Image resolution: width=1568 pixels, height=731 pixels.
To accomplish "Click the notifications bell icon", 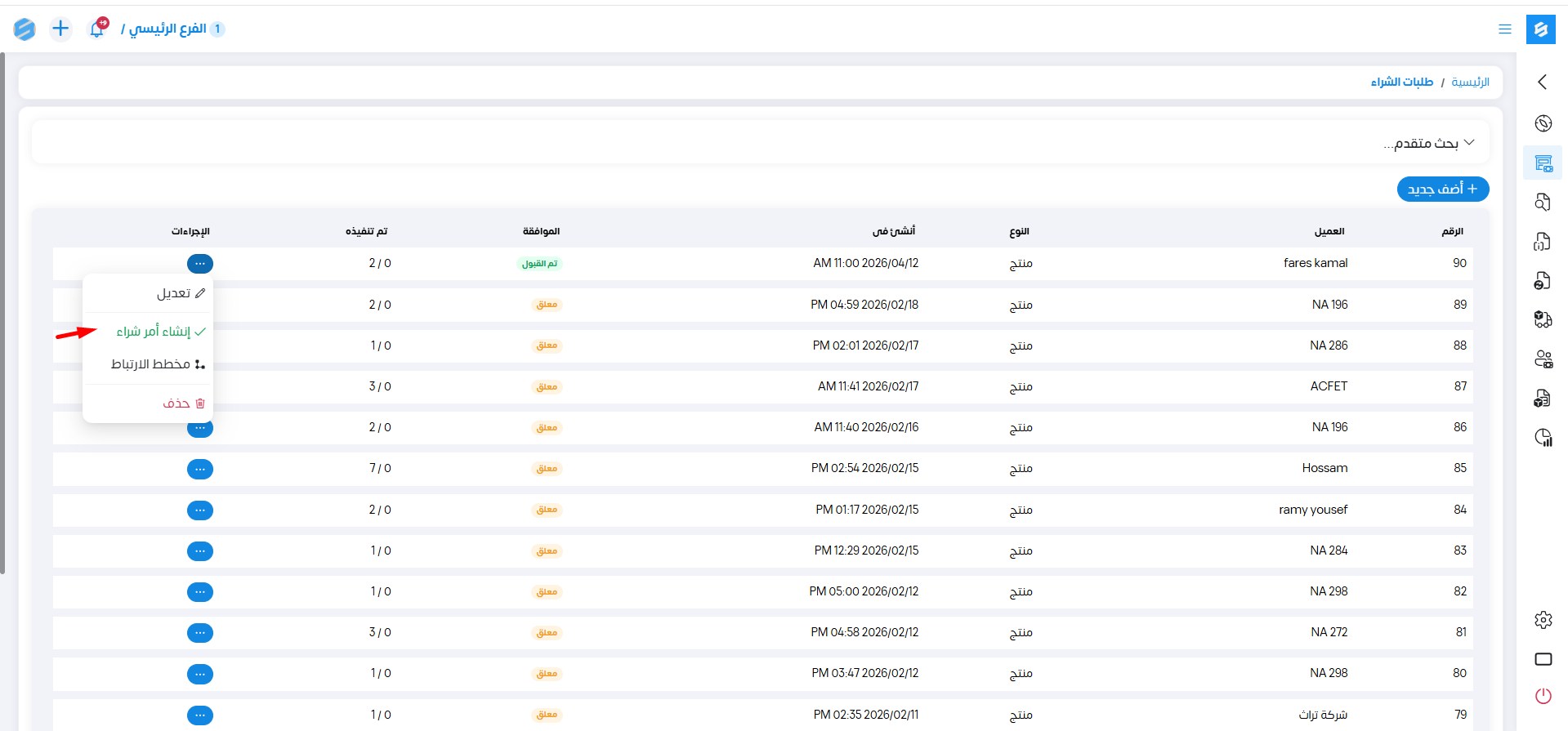I will [96, 29].
